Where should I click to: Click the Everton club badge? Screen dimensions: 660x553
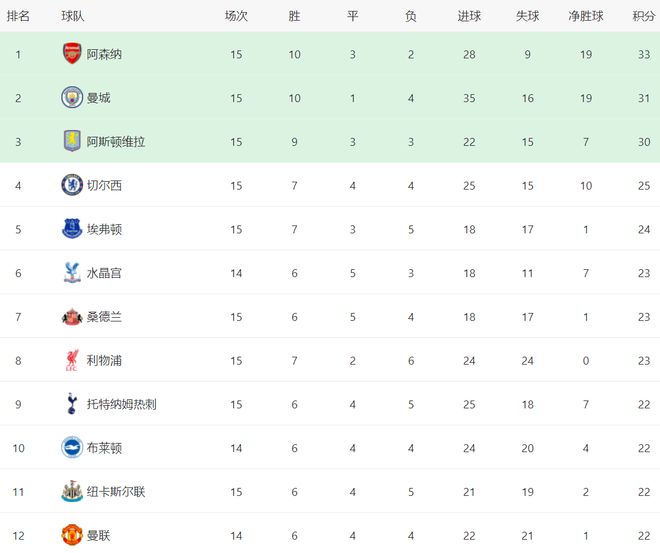click(72, 229)
